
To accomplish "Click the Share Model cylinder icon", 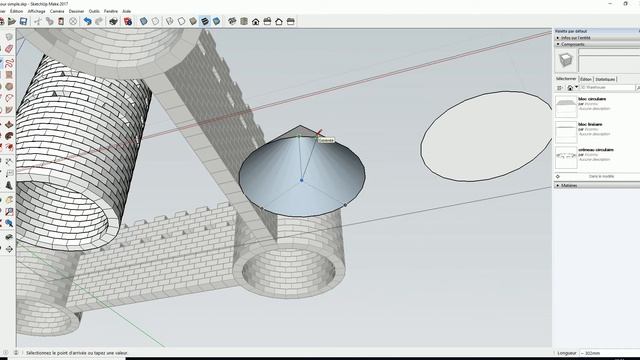I will coord(244,21).
